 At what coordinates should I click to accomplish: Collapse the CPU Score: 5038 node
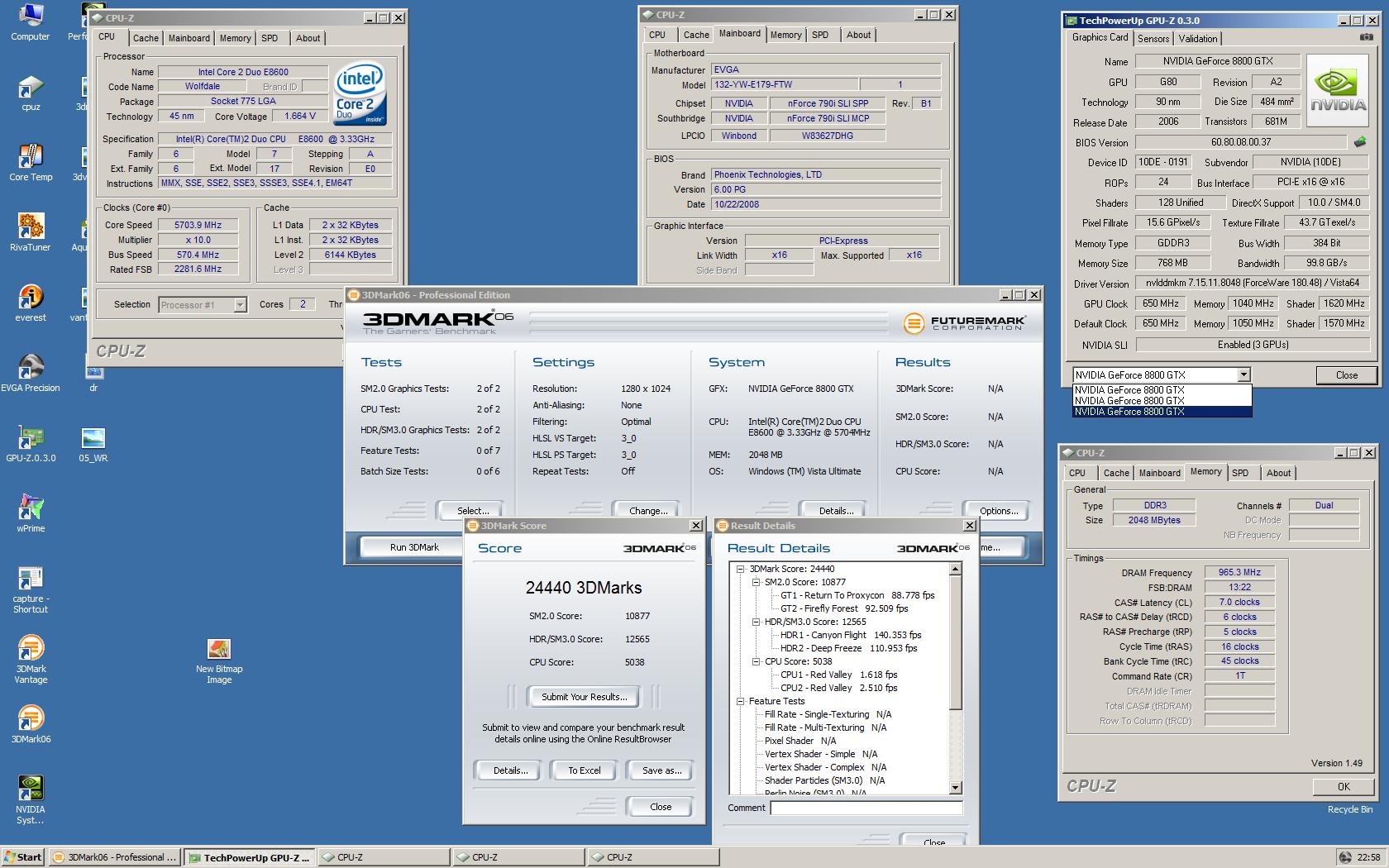point(756,661)
